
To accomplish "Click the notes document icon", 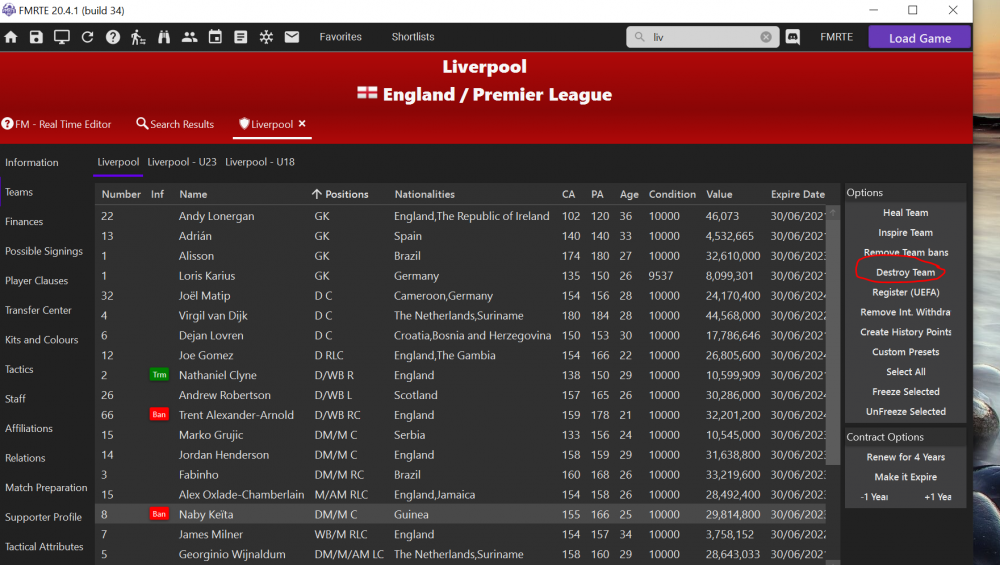I will pos(240,37).
